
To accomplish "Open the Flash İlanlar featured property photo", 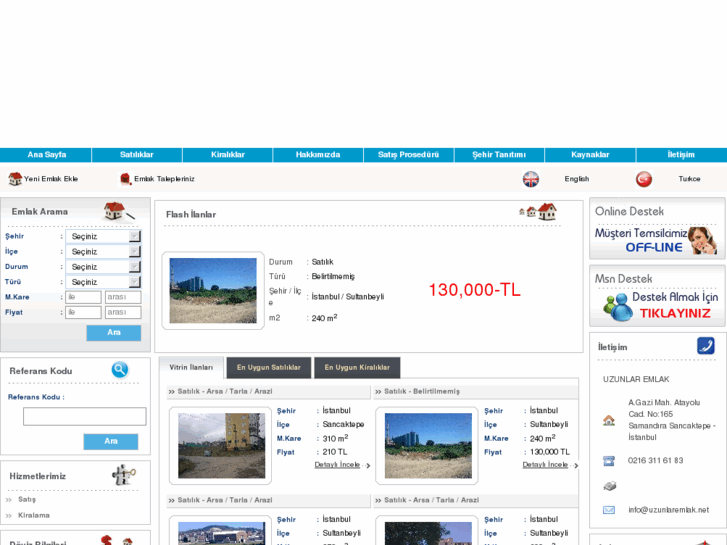I will (213, 291).
